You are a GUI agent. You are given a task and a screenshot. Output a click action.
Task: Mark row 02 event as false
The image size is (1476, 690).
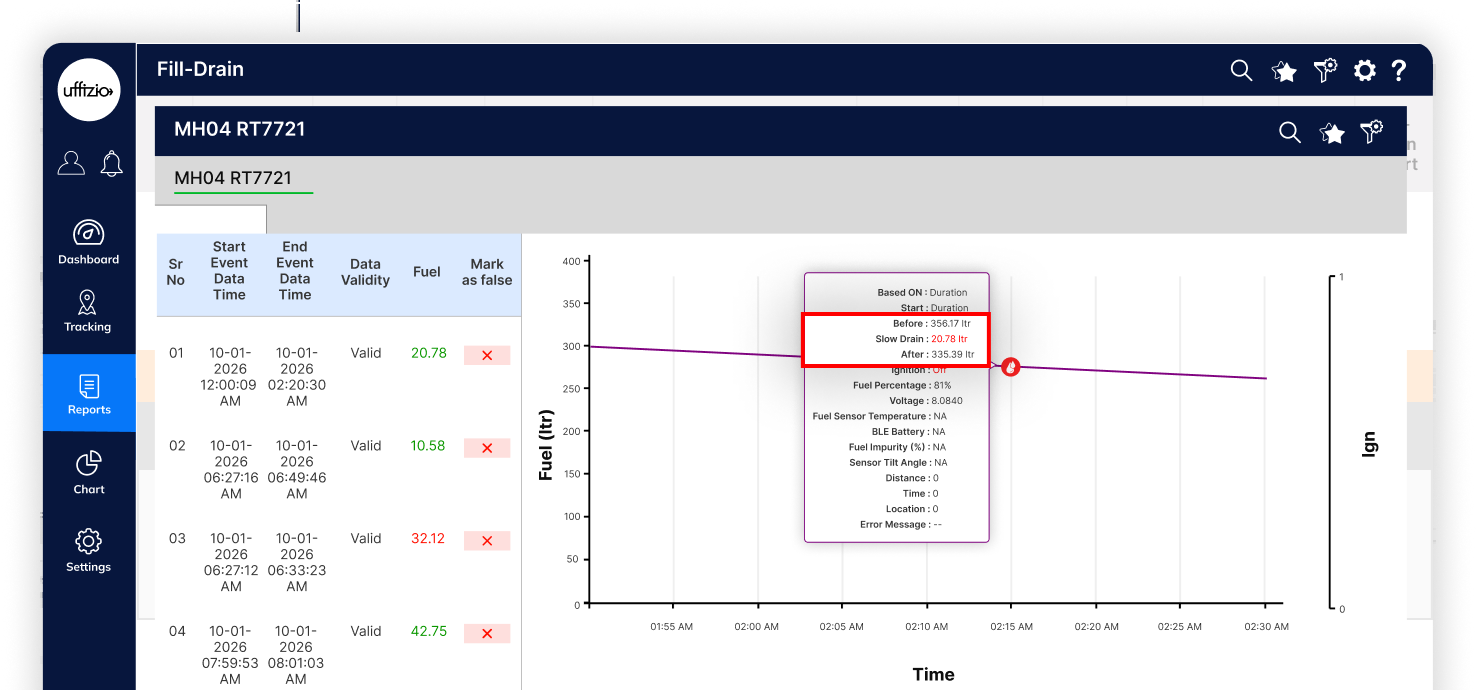point(487,448)
